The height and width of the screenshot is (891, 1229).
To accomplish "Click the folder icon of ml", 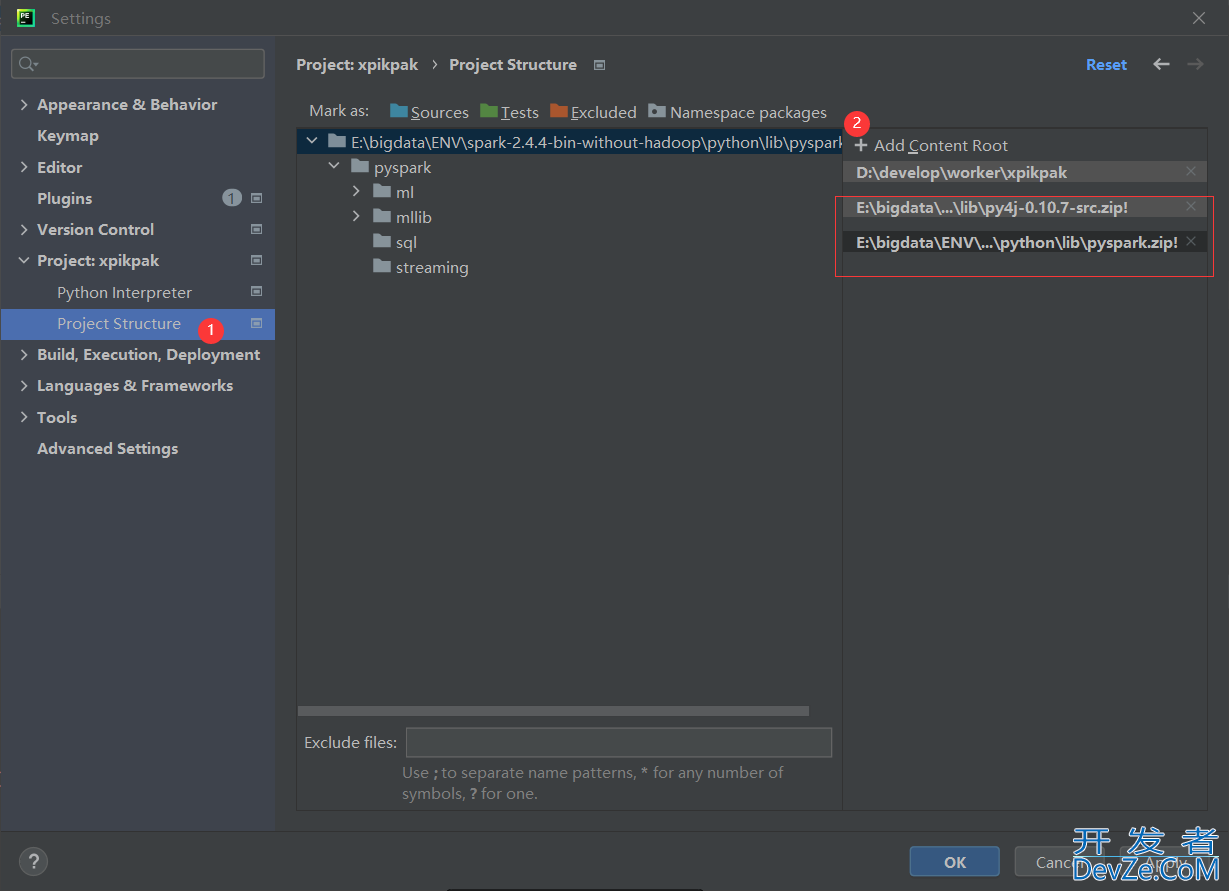I will (381, 191).
